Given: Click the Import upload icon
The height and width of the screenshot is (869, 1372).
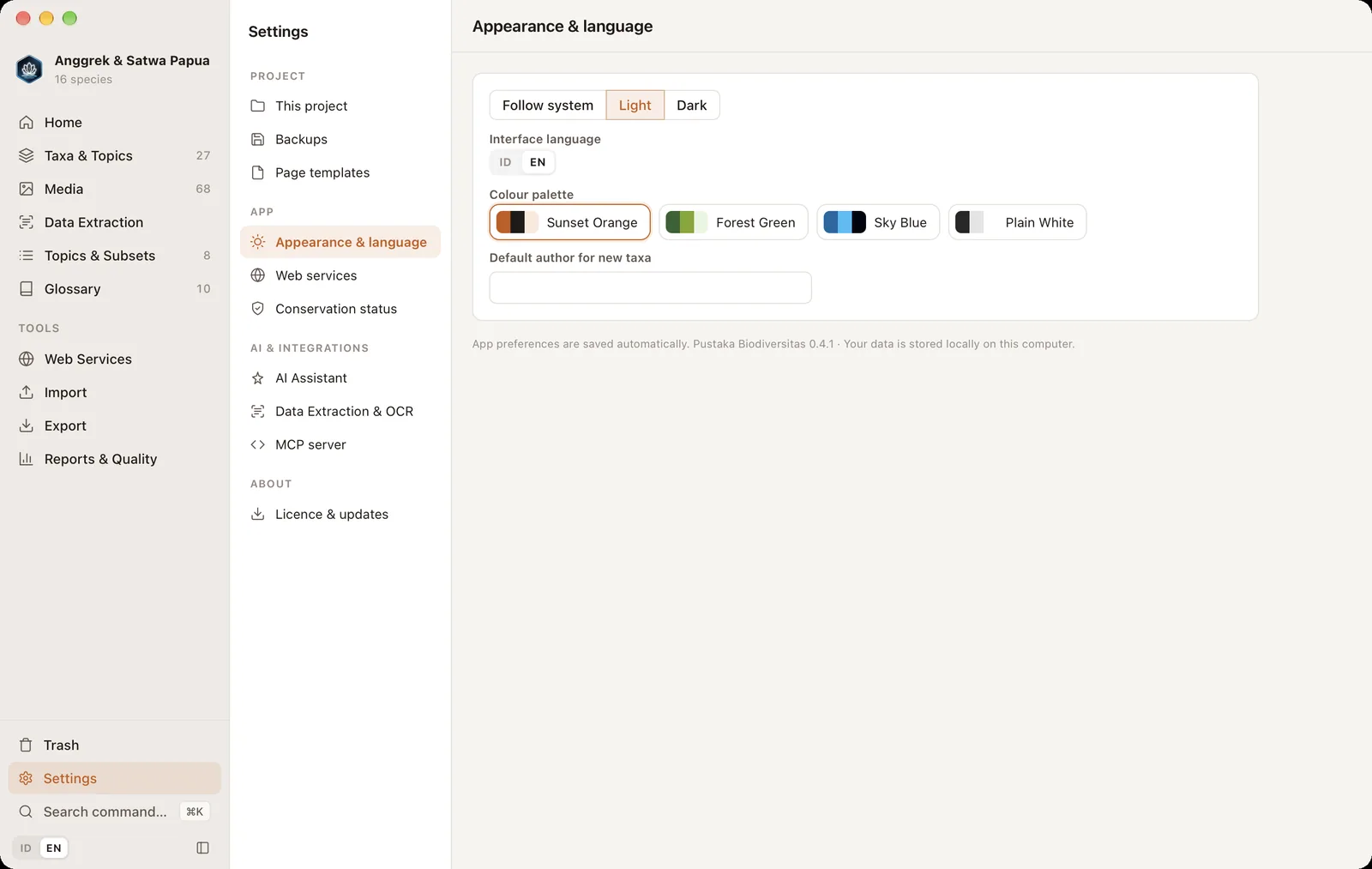Looking at the screenshot, I should coord(27,392).
